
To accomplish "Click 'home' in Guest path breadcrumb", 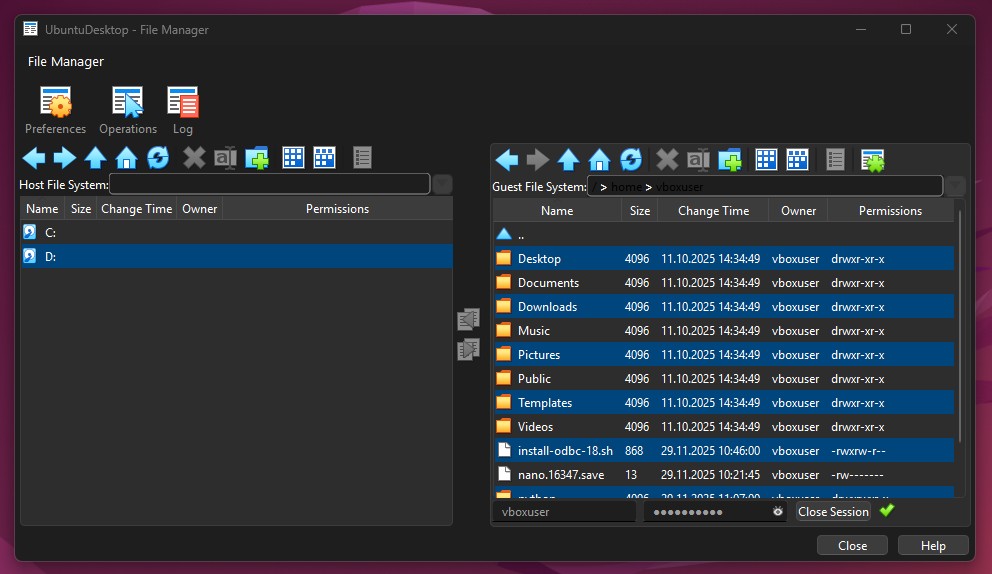I will click(x=626, y=187).
